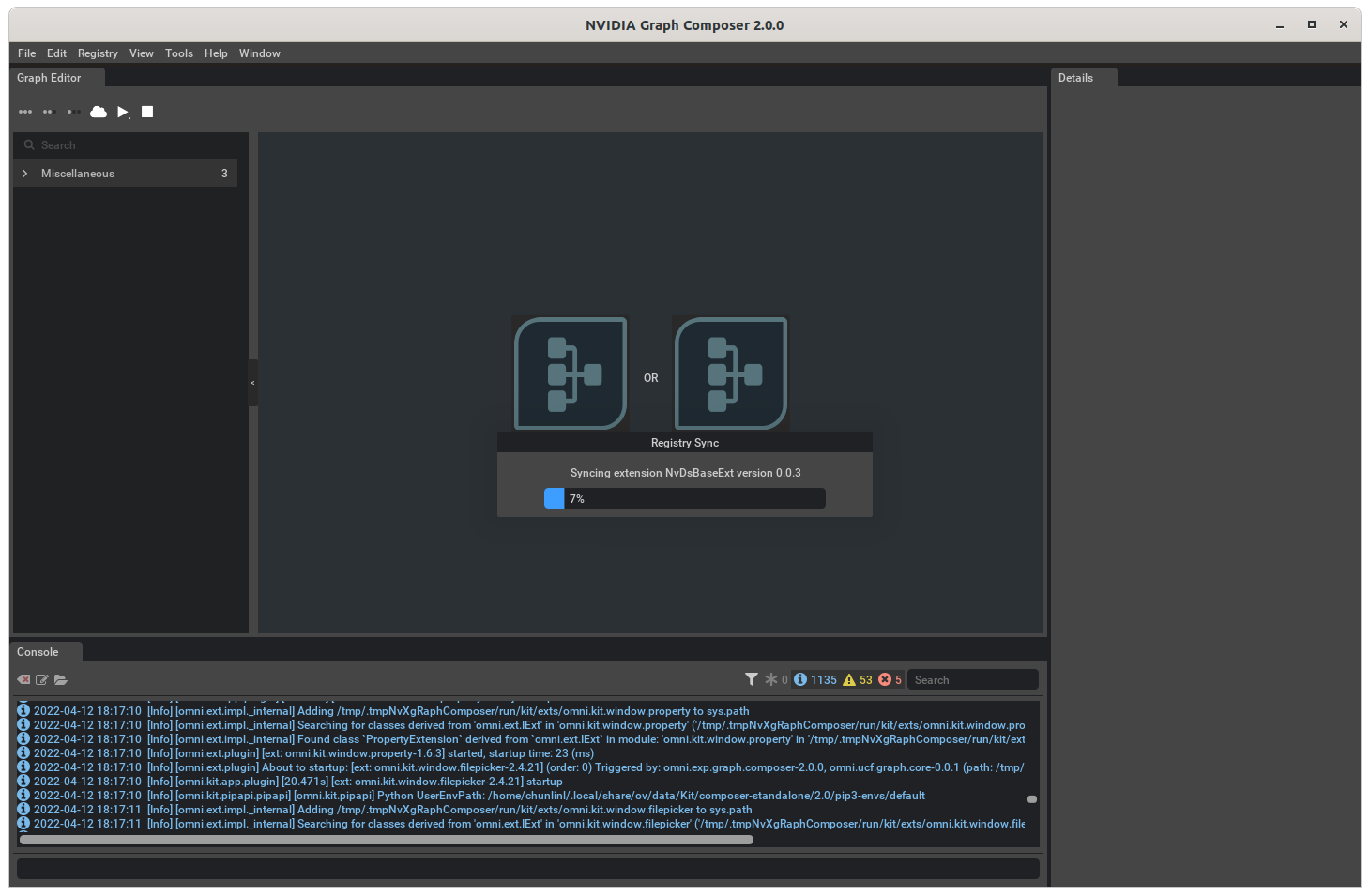
Task: Select the first three-dots layout icon
Action: pyautogui.click(x=25, y=112)
